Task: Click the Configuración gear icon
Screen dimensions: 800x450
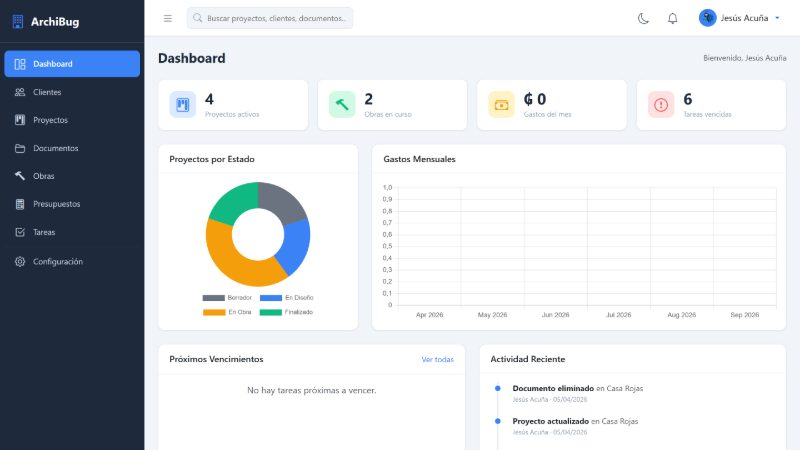Action: 20,261
